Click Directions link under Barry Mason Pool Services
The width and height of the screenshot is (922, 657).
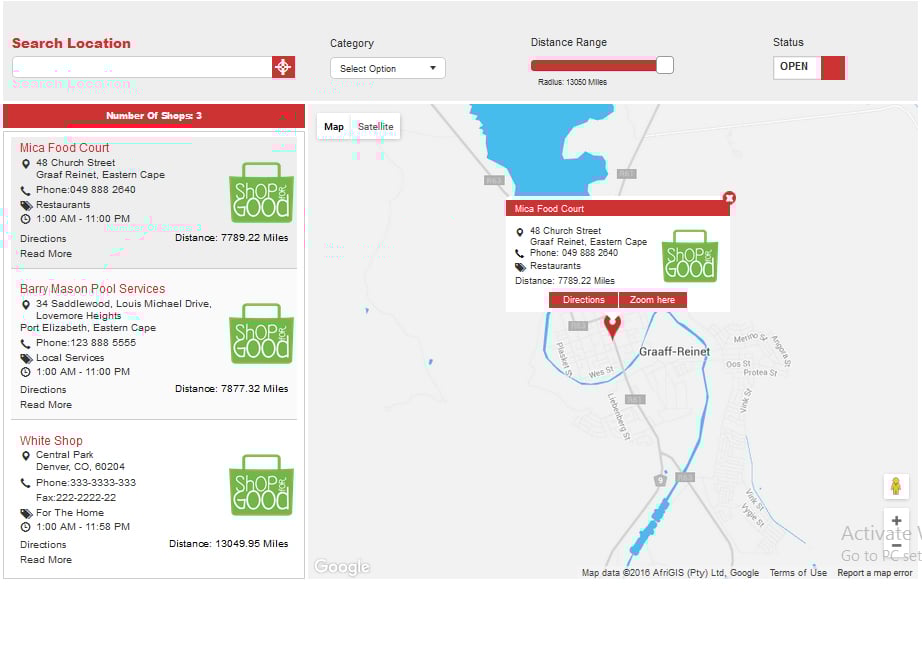coord(43,390)
